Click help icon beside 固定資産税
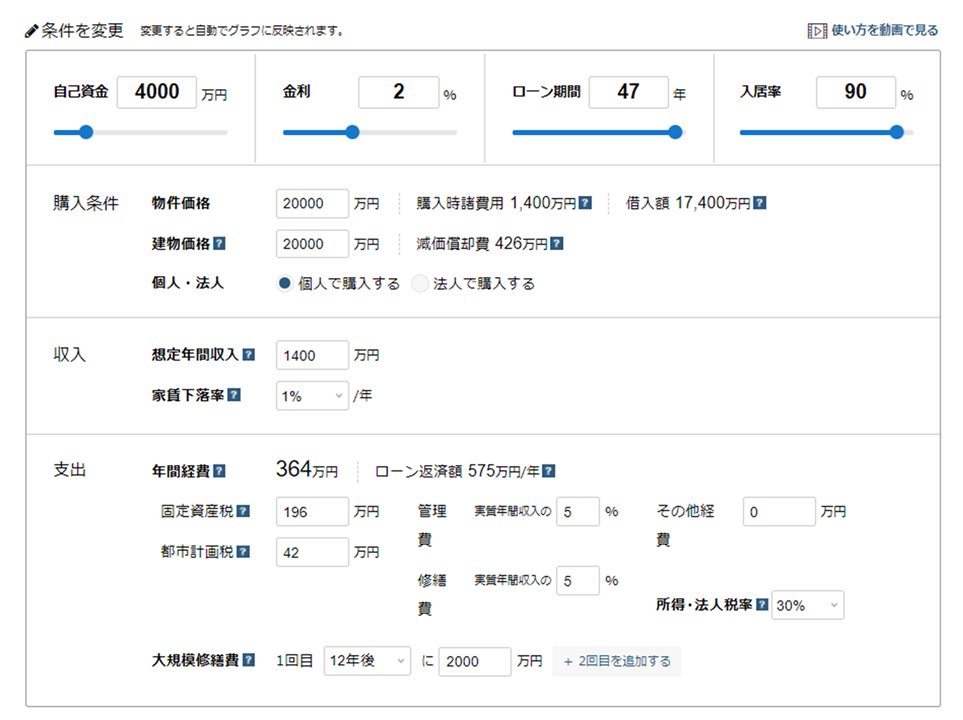Image resolution: width=963 pixels, height=720 pixels. 243,511
